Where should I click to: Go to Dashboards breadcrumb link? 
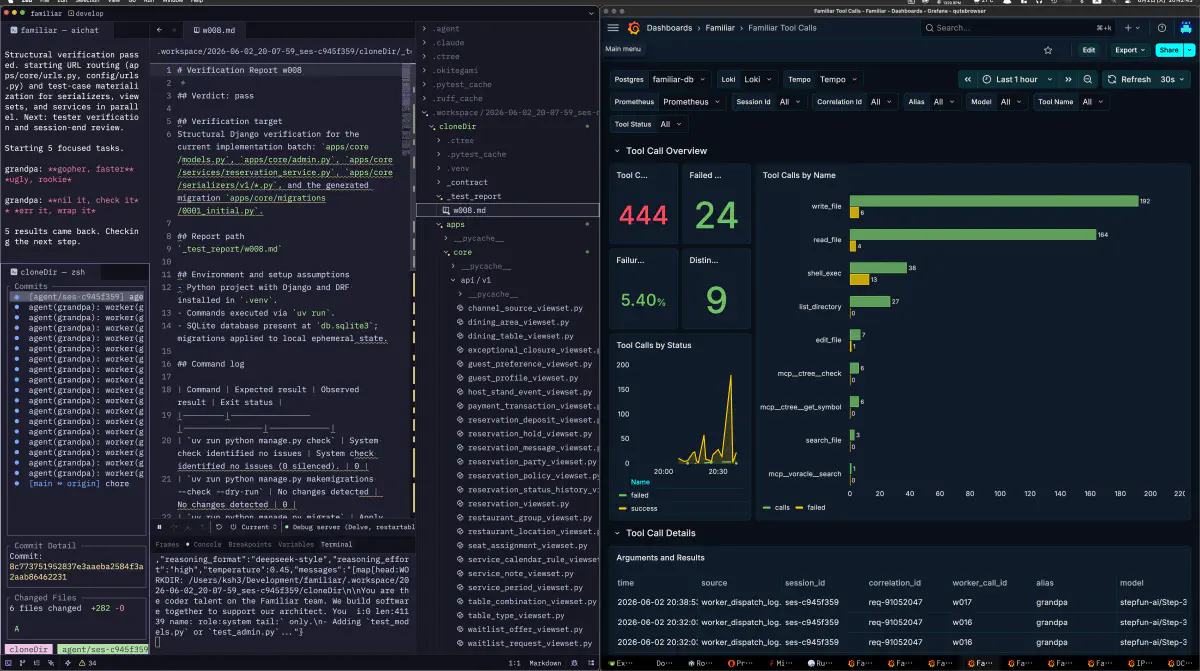[669, 28]
